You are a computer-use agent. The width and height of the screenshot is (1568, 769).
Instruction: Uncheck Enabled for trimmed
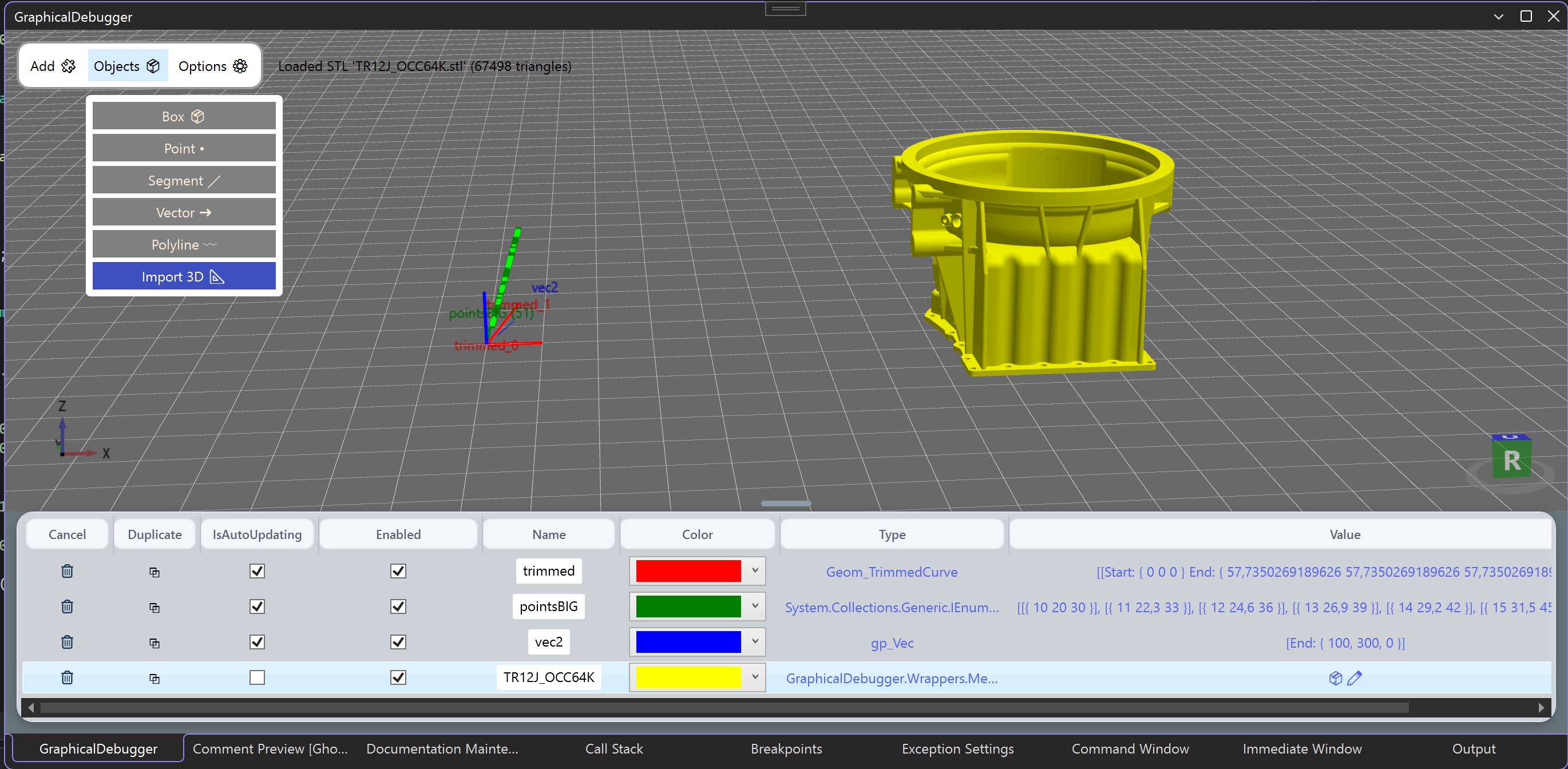click(398, 570)
